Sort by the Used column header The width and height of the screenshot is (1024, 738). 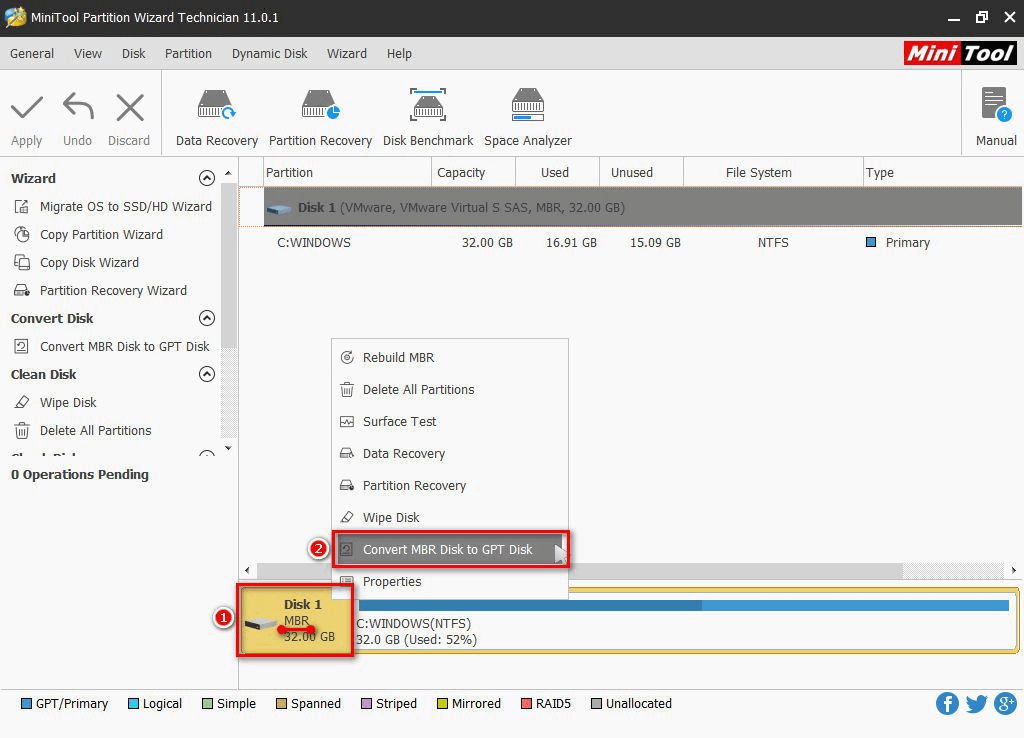(557, 172)
